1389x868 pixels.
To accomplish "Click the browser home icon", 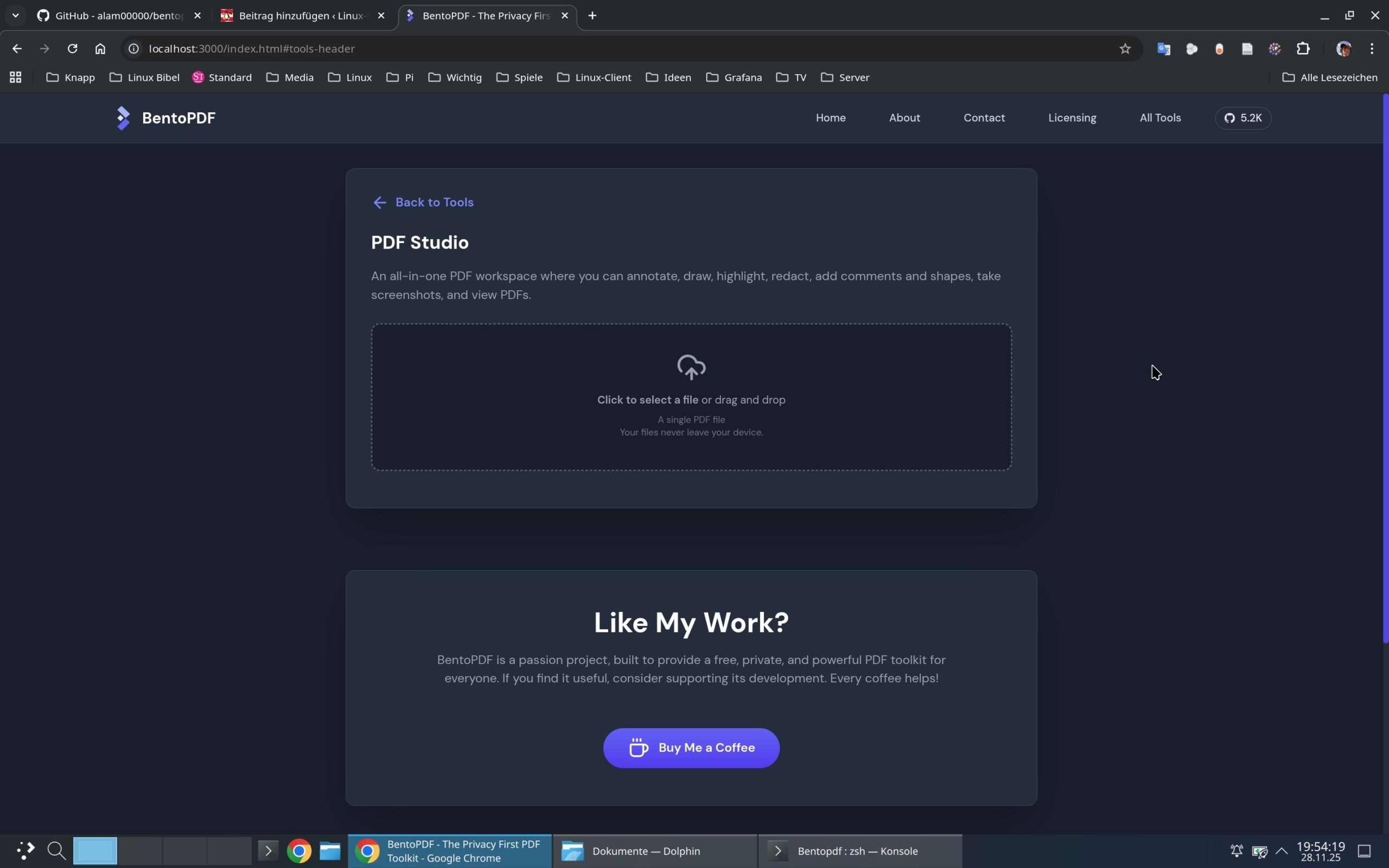I will pyautogui.click(x=100, y=49).
